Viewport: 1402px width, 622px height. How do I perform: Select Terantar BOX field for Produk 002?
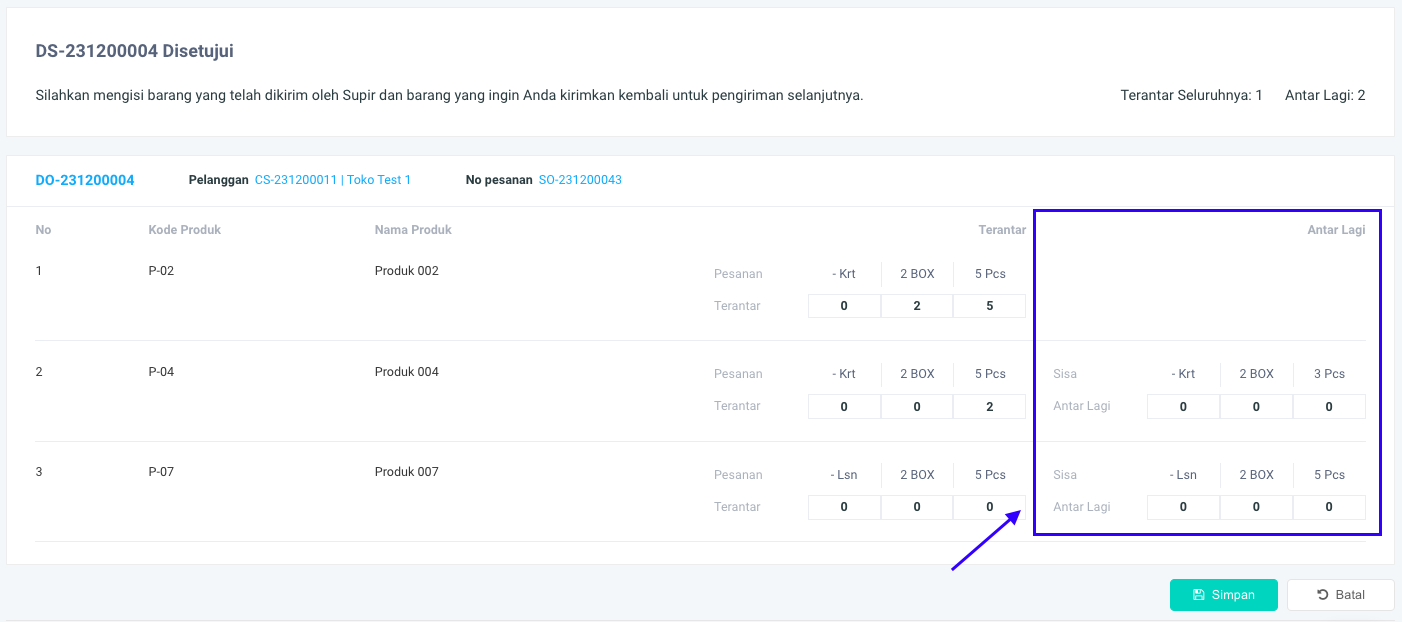tap(917, 306)
